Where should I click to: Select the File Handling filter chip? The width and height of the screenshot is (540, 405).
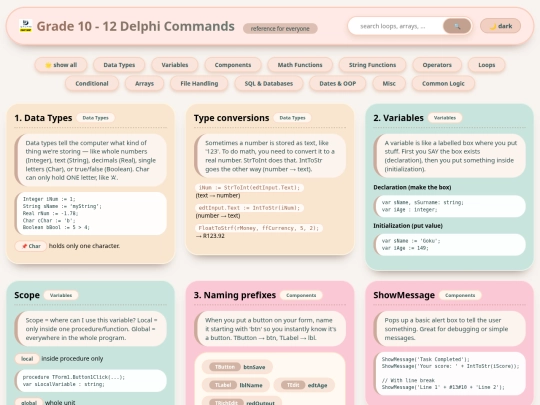[x=199, y=83]
